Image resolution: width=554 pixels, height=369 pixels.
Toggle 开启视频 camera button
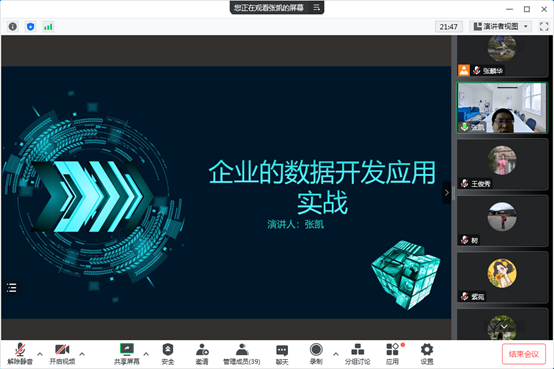pos(62,354)
